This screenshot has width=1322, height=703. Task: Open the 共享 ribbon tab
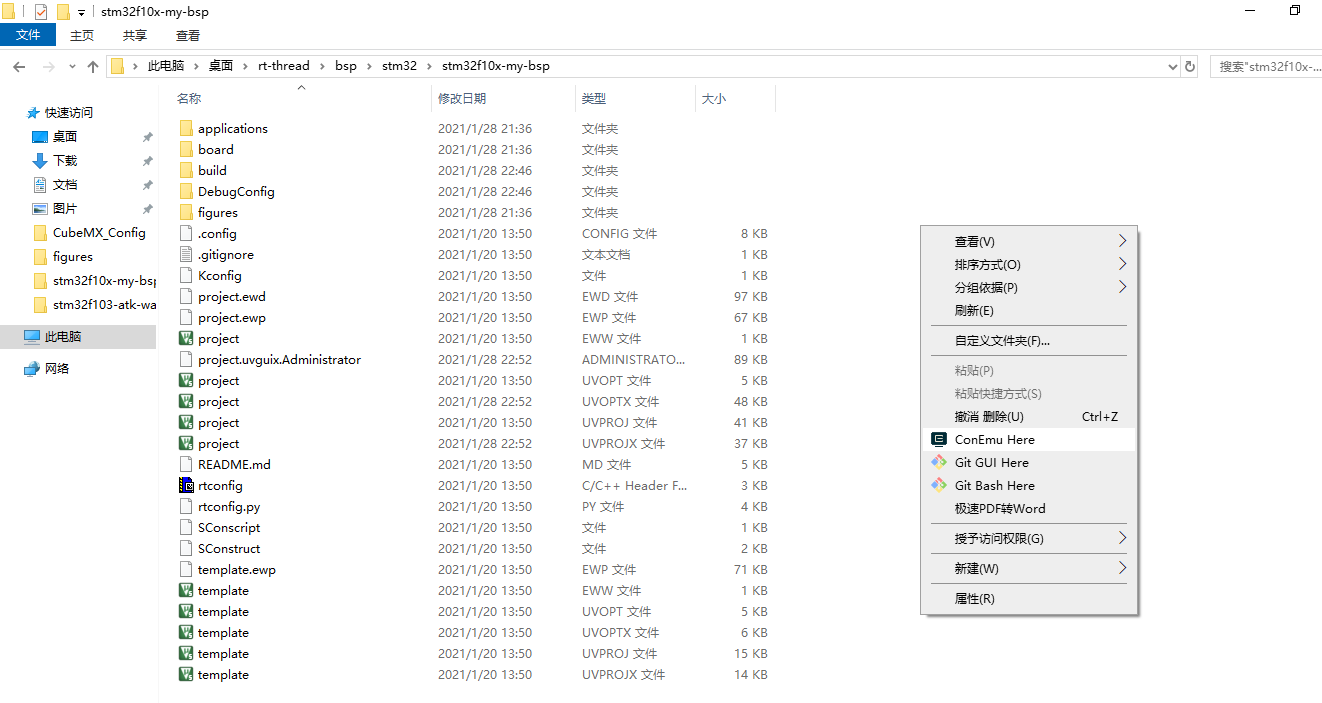tap(135, 35)
